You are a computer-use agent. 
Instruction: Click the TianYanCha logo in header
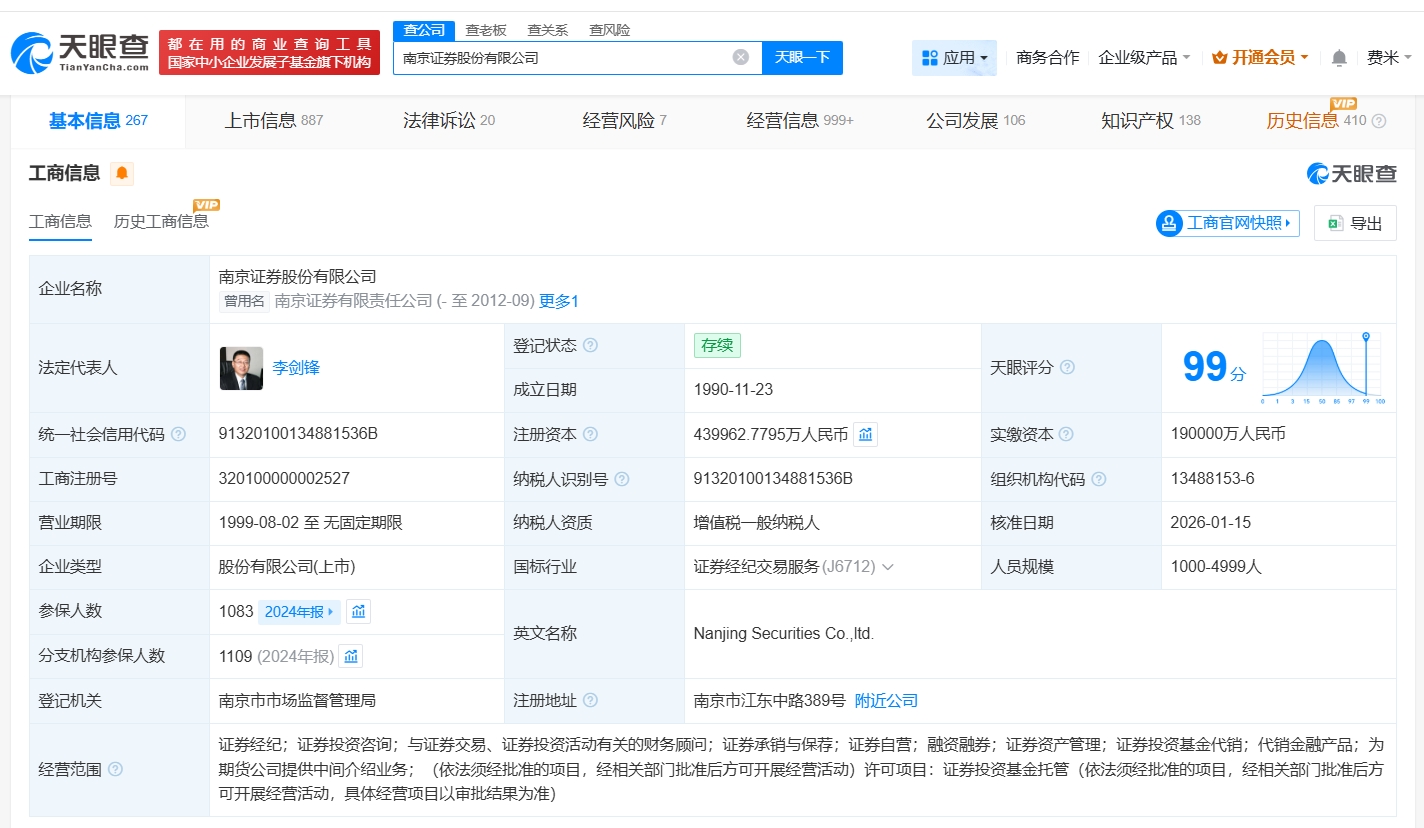click(x=80, y=52)
